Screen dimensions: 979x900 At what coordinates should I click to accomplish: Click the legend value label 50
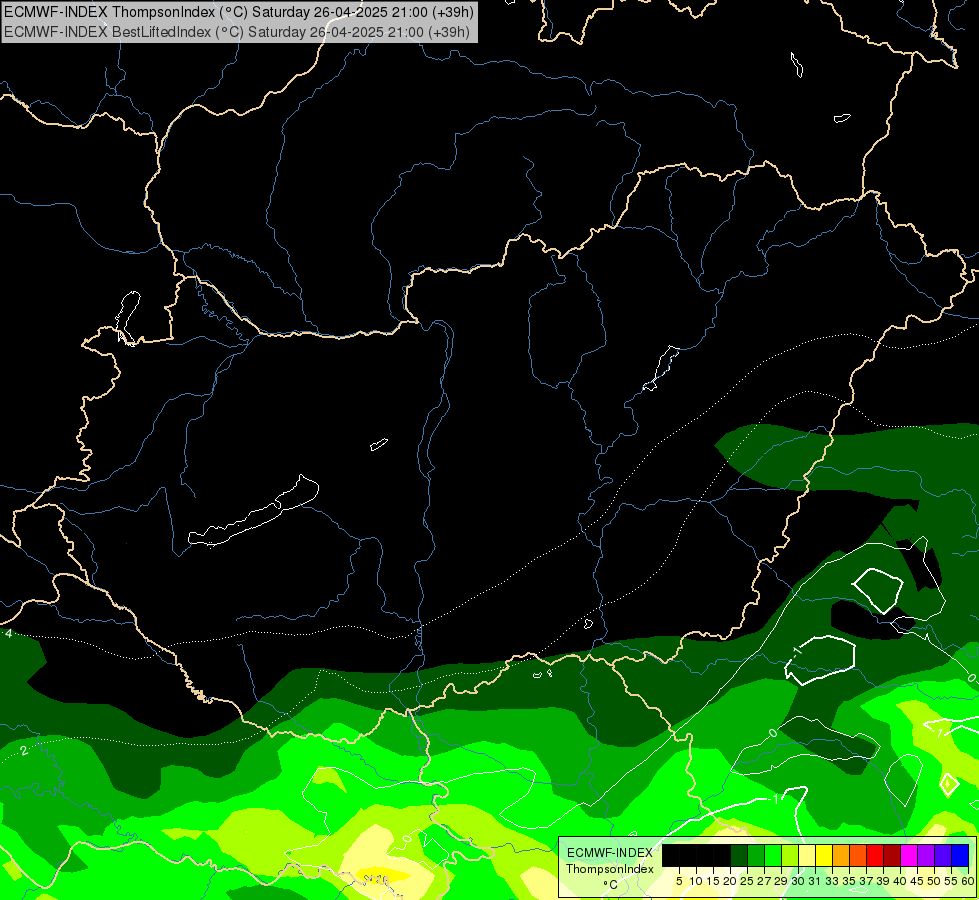(934, 881)
